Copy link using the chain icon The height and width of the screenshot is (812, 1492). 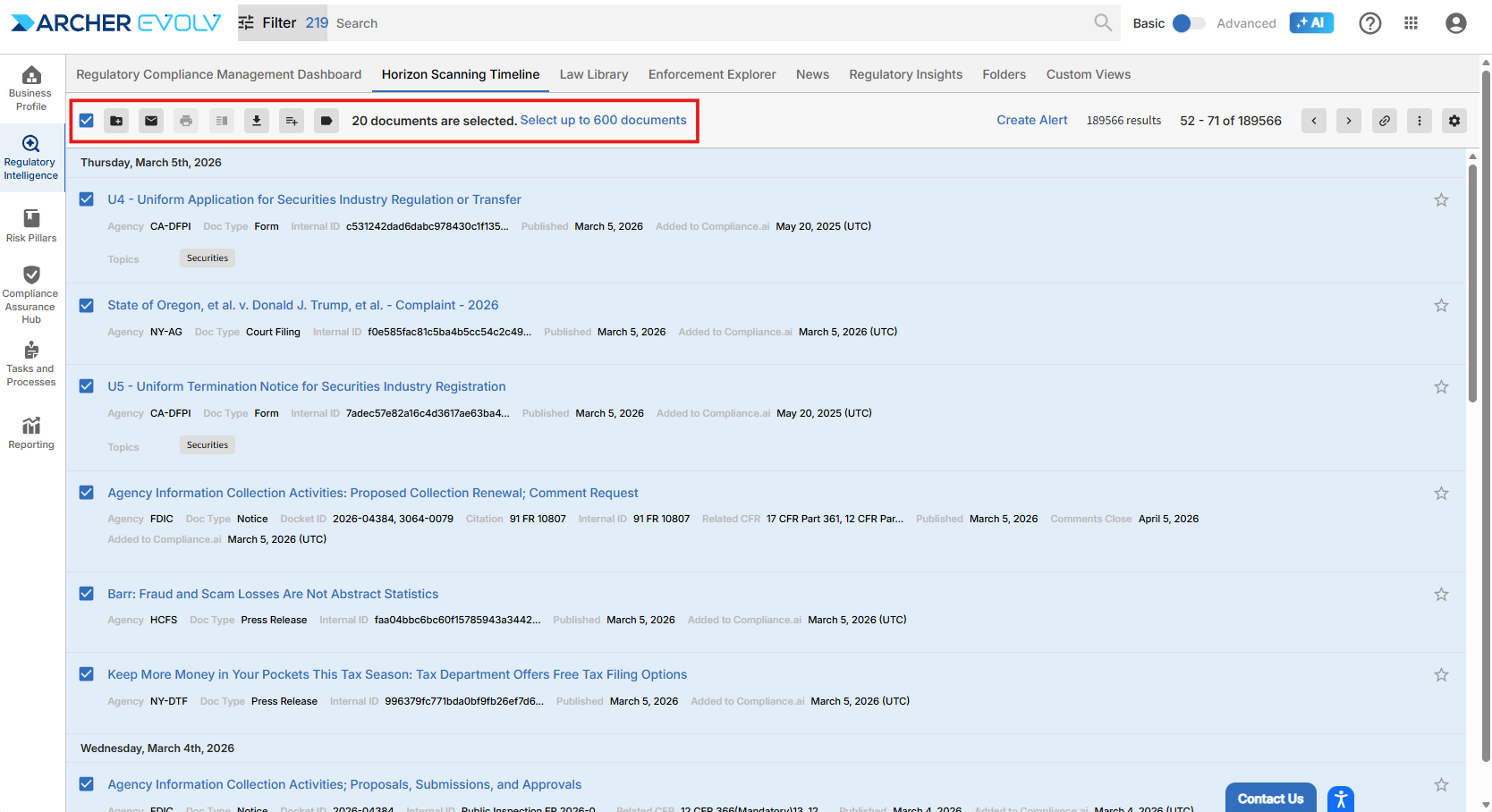click(1384, 121)
